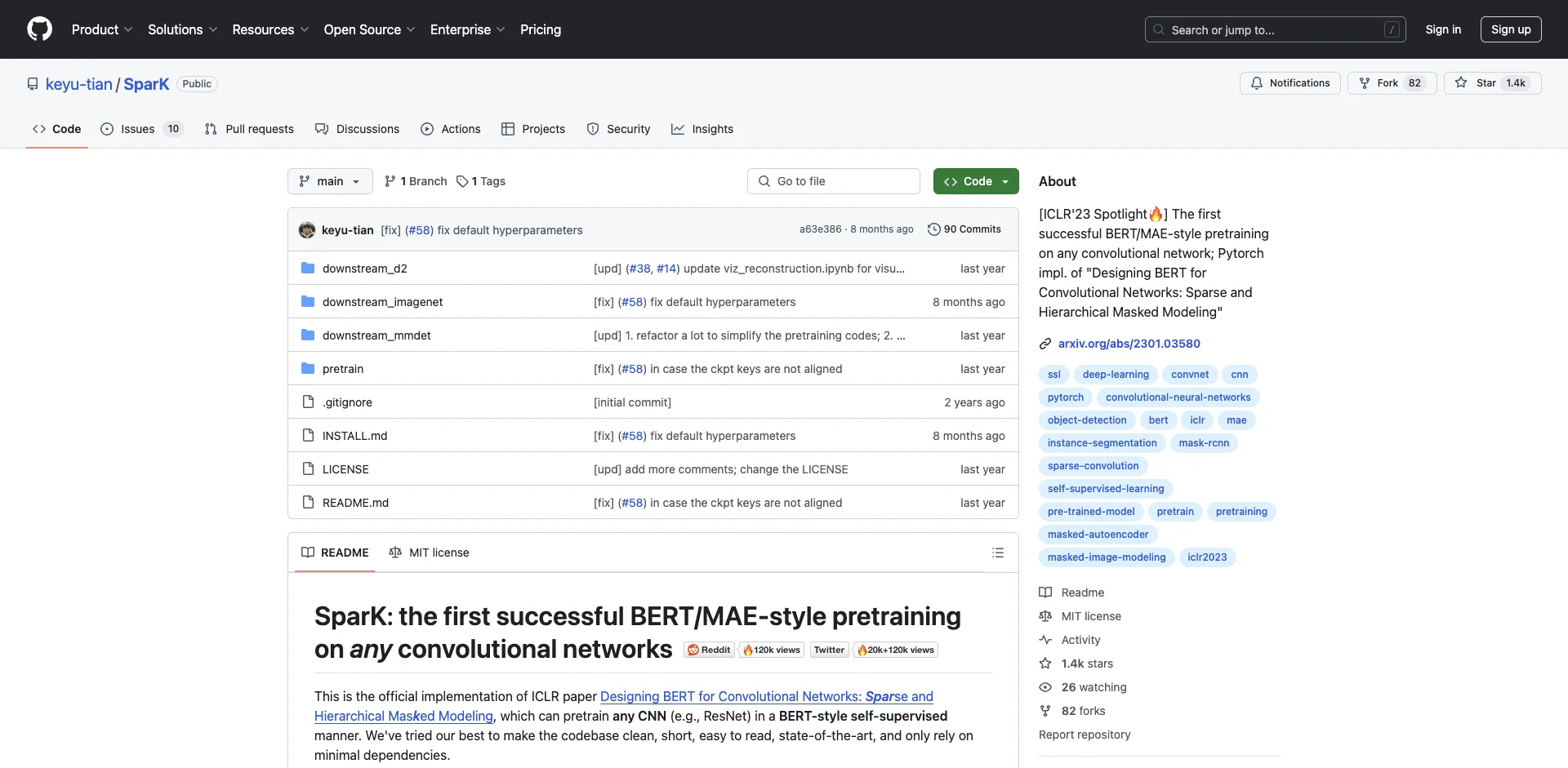Click keyu-tian avatar in commit row
1568x768 pixels.
pyautogui.click(x=307, y=230)
